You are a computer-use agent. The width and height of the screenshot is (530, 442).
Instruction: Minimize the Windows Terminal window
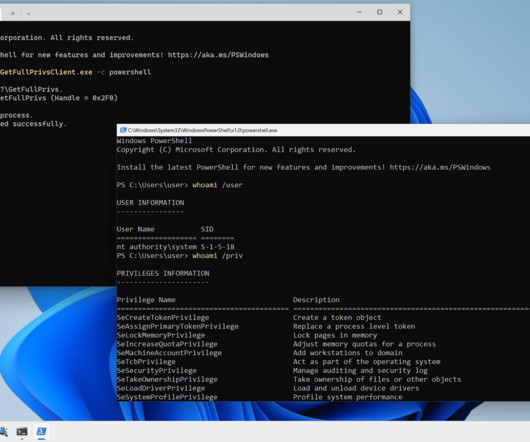[359, 12]
